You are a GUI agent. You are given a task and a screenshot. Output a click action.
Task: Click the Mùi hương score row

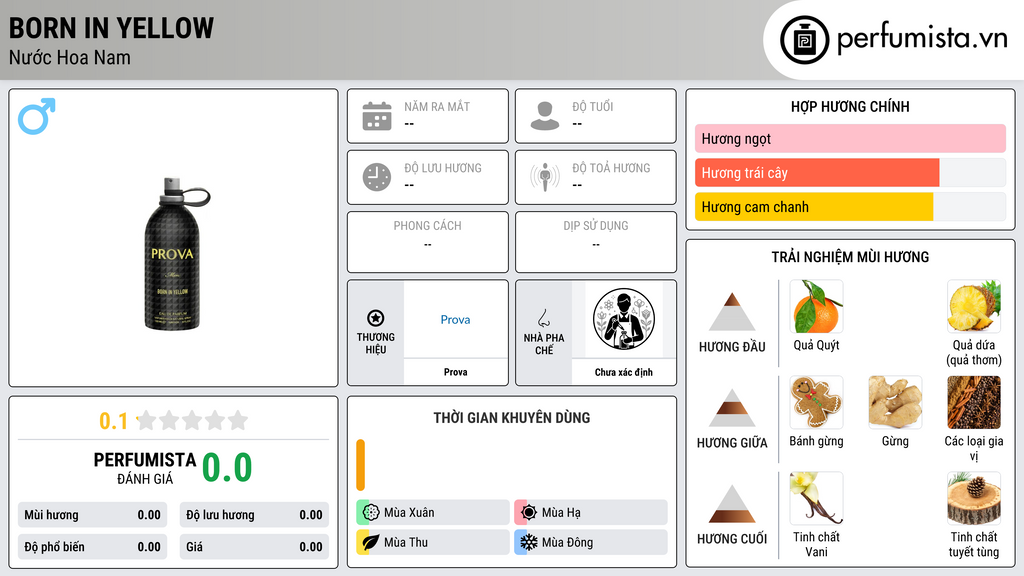(x=92, y=515)
